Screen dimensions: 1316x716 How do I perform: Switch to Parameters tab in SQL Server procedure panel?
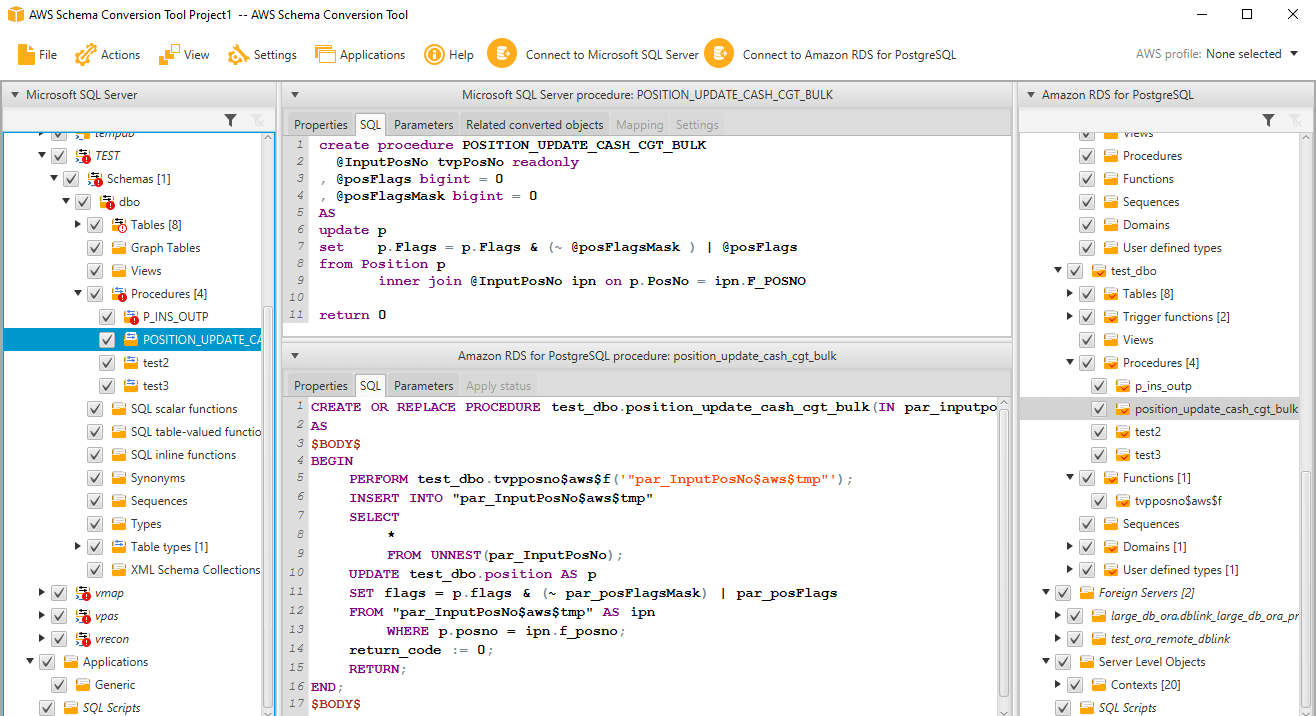tap(423, 125)
